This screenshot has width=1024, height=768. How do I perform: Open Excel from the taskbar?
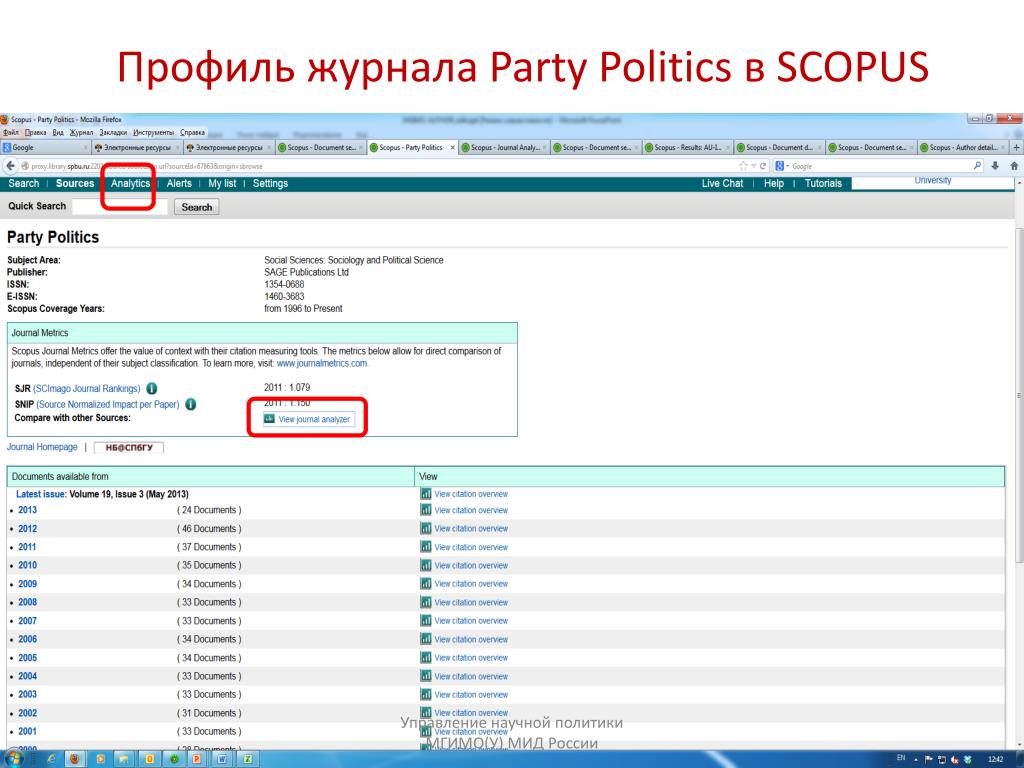coord(248,759)
